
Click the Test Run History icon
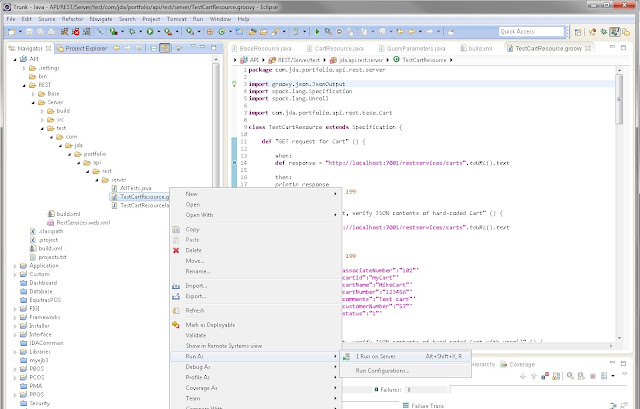tap(604, 376)
